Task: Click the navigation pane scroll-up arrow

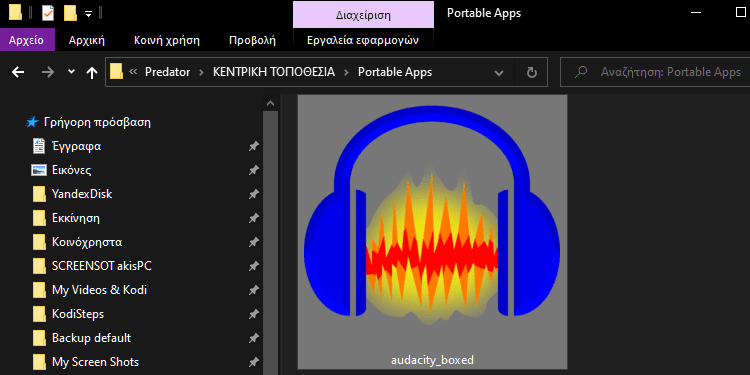Action: (x=270, y=103)
